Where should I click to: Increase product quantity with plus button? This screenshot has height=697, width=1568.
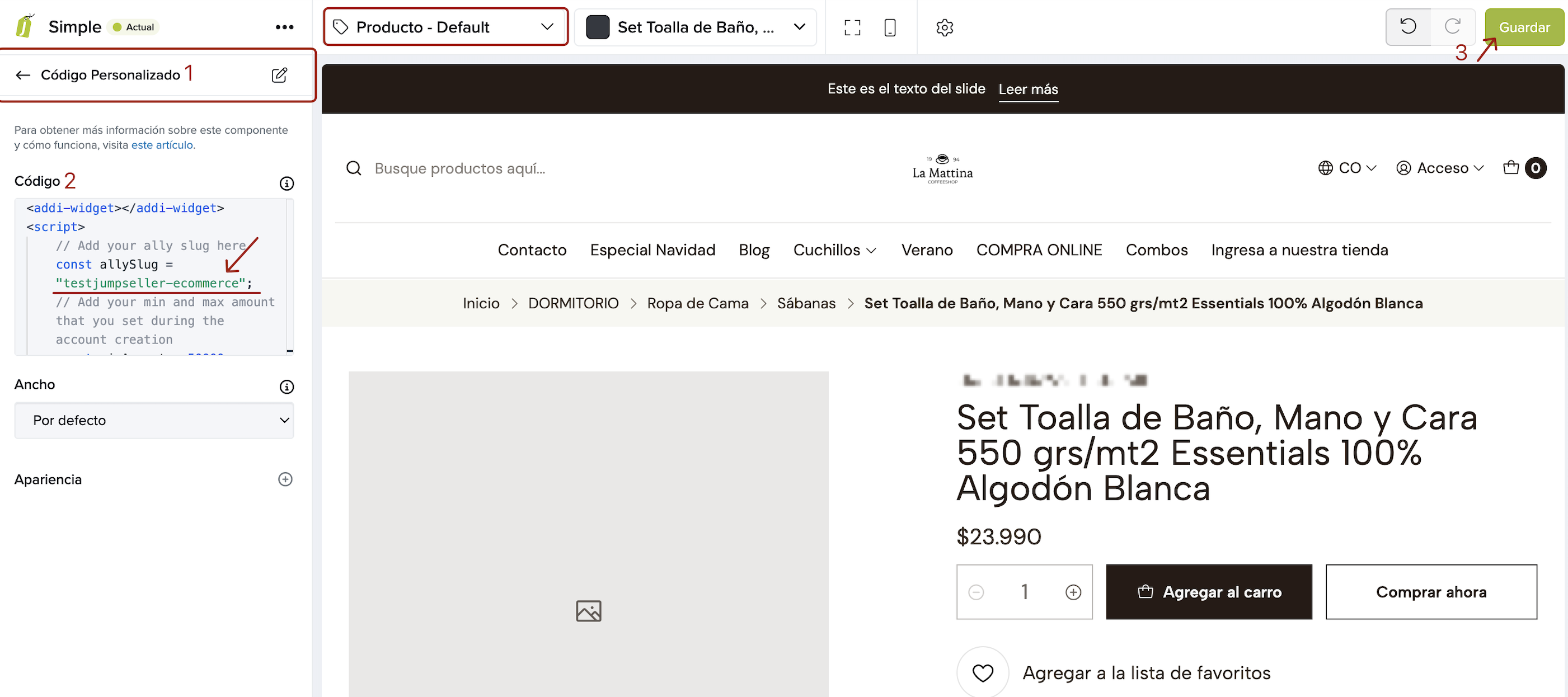click(x=1073, y=592)
